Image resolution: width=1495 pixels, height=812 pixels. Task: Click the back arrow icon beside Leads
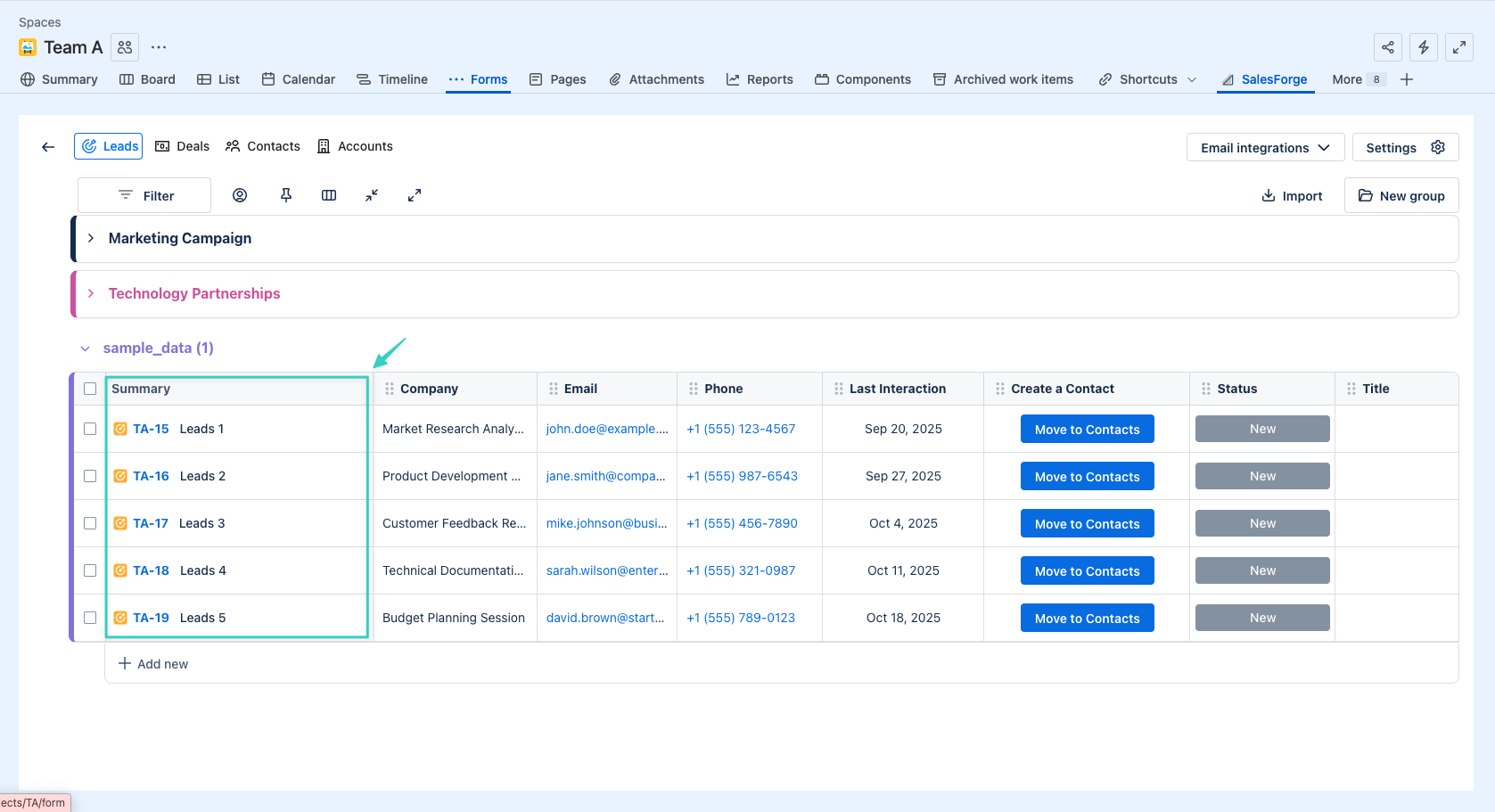48,147
